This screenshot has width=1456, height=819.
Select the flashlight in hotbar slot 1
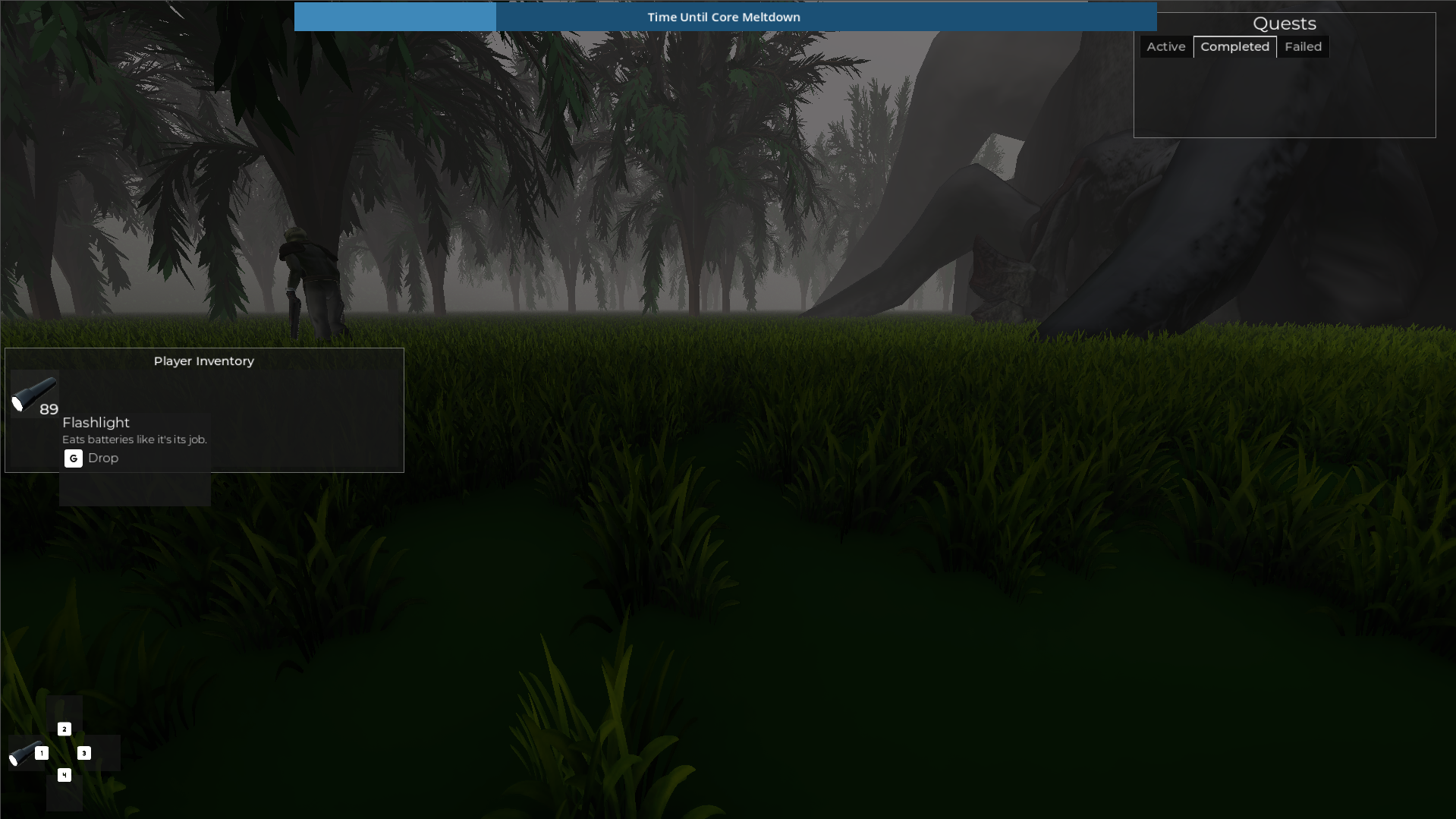pyautogui.click(x=27, y=753)
